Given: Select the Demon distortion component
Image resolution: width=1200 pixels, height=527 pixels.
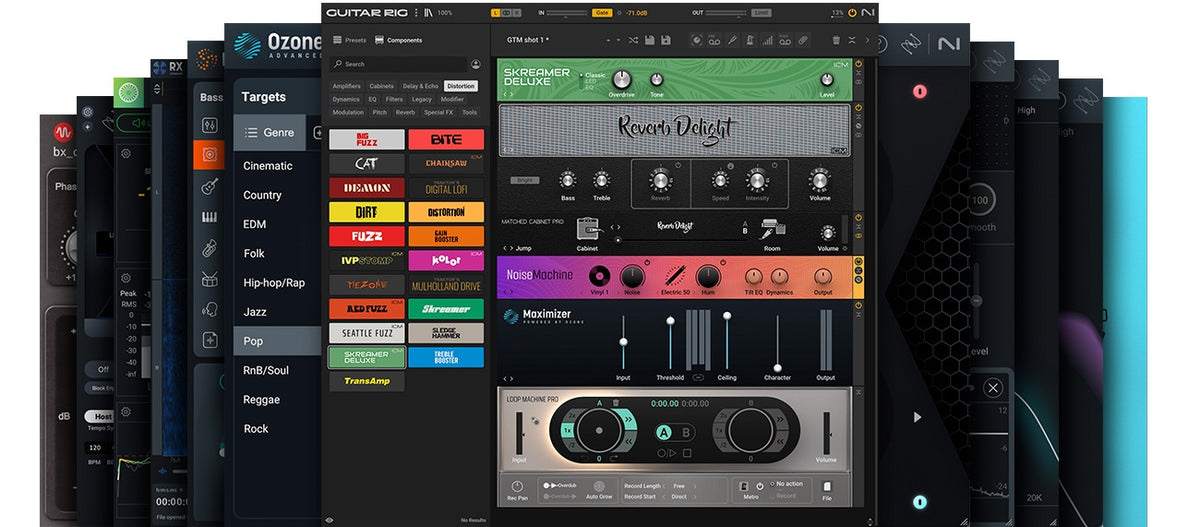Looking at the screenshot, I should click(367, 187).
